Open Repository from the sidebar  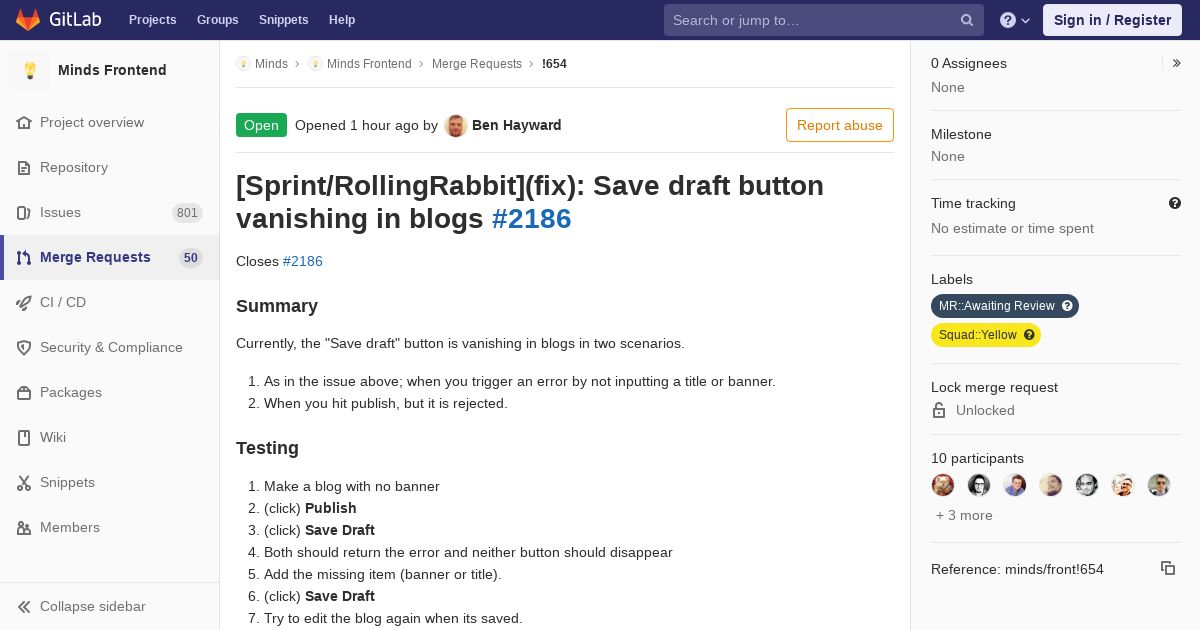click(x=110, y=168)
